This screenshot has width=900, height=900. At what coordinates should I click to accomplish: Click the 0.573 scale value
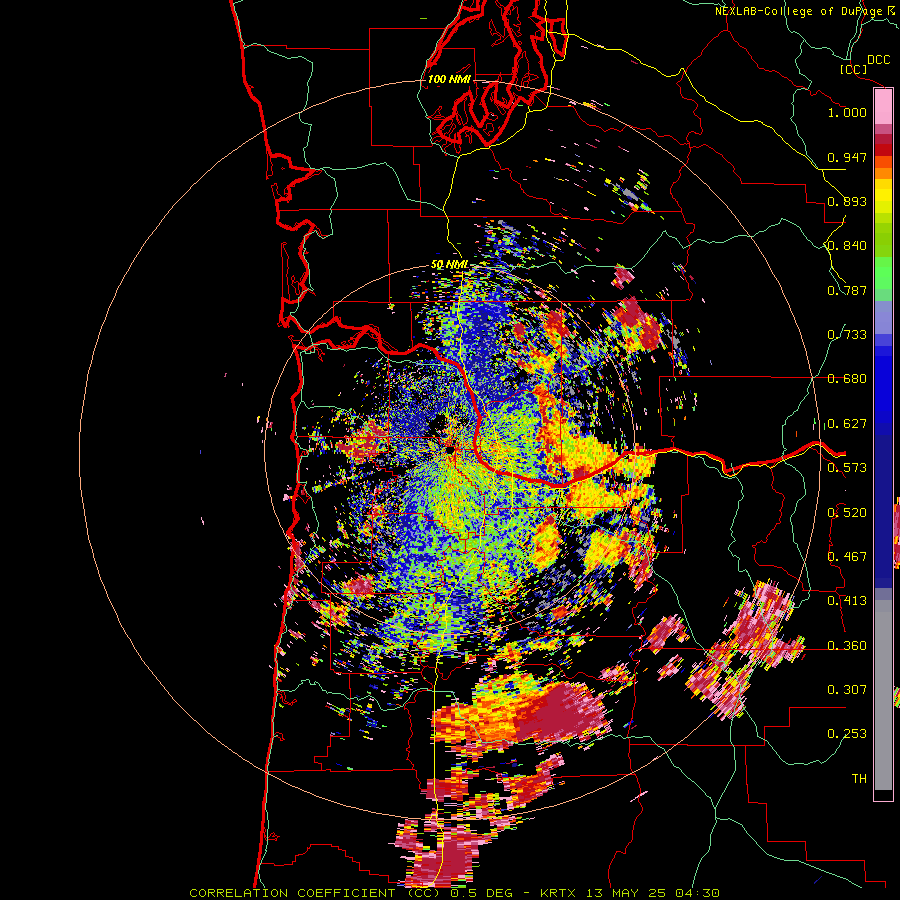[x=847, y=468]
